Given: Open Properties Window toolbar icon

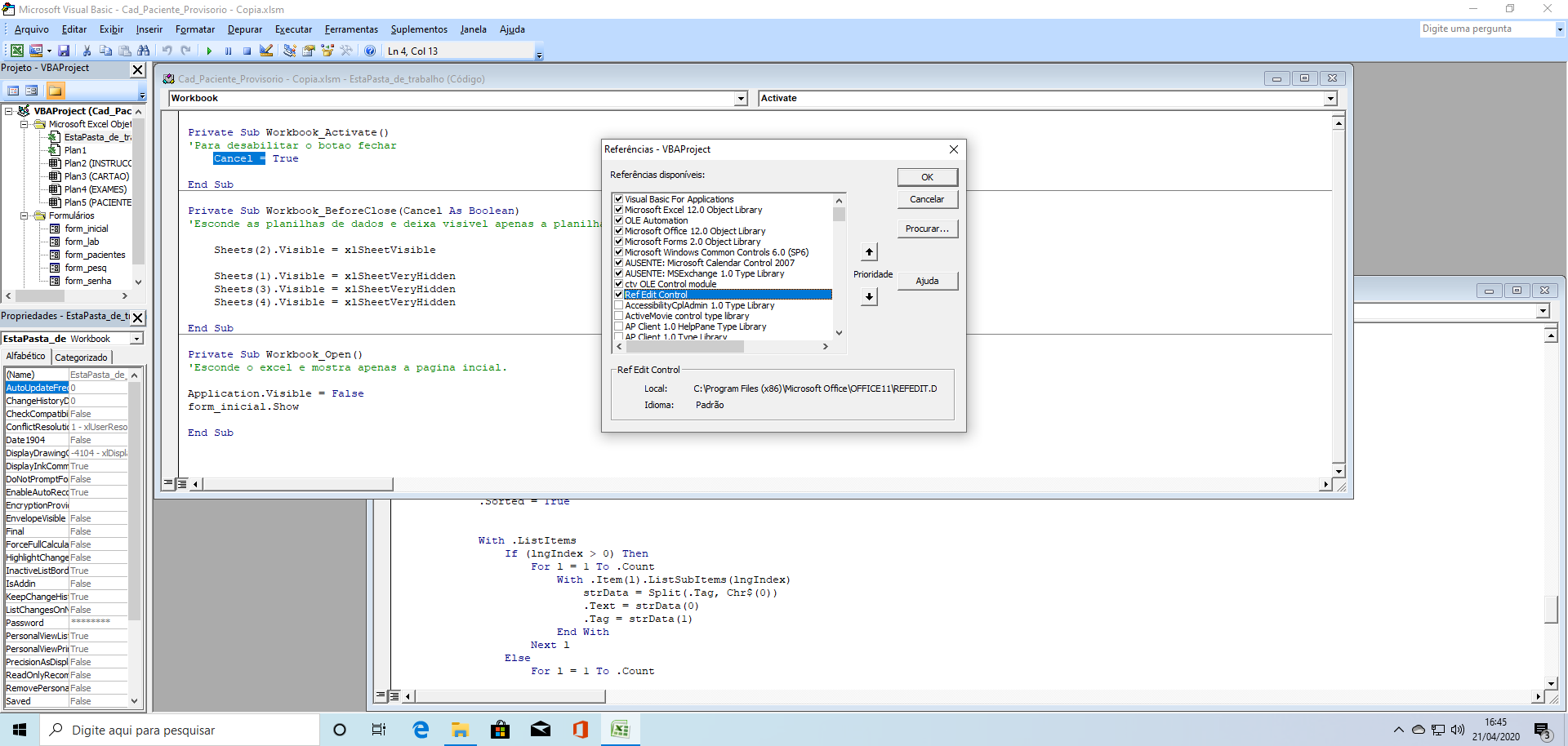Looking at the screenshot, I should (x=308, y=51).
